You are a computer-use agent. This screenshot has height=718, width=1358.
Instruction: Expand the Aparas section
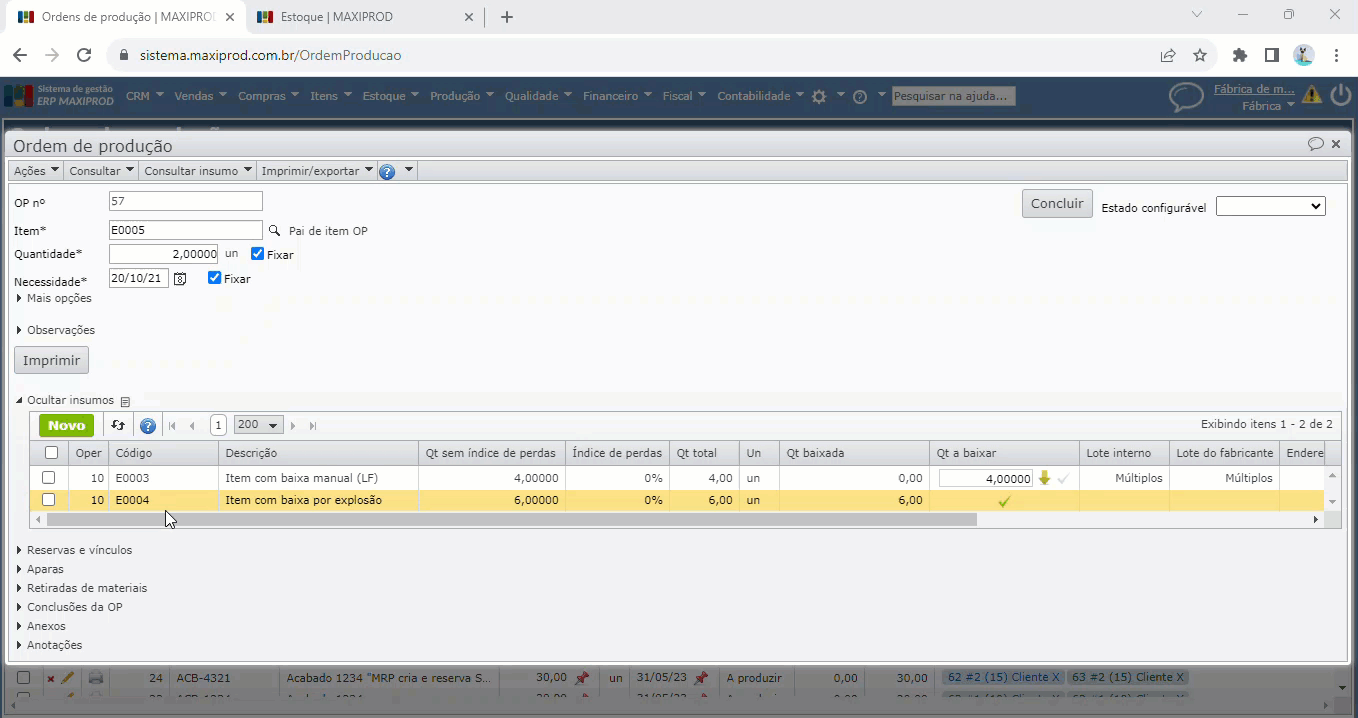tap(40, 569)
